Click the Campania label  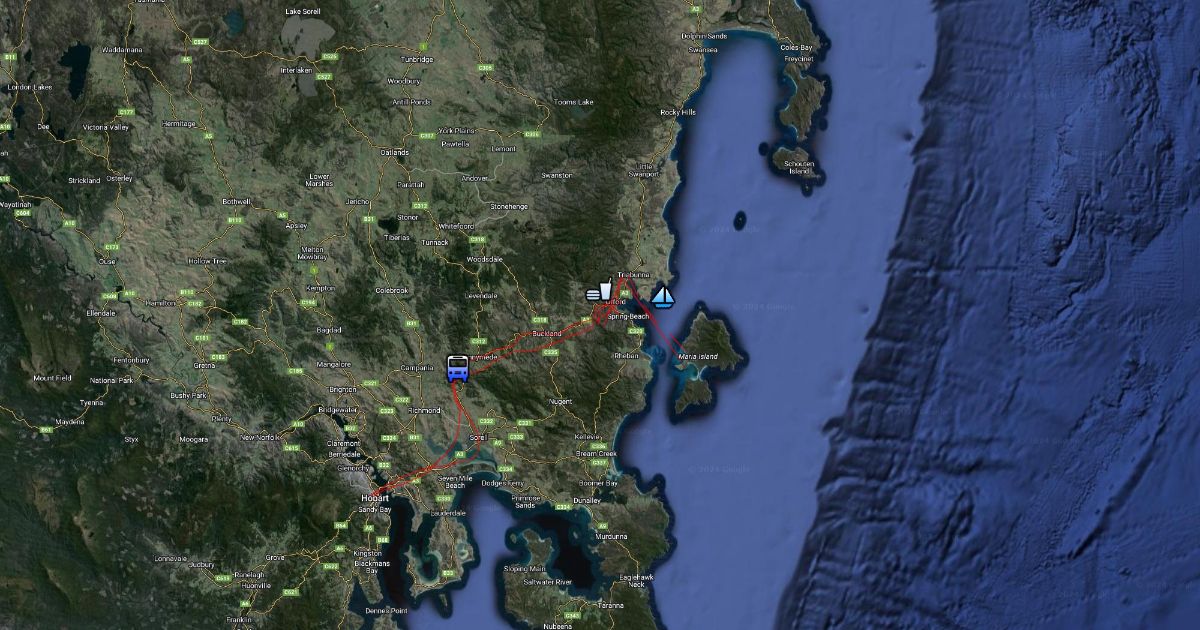click(x=419, y=367)
